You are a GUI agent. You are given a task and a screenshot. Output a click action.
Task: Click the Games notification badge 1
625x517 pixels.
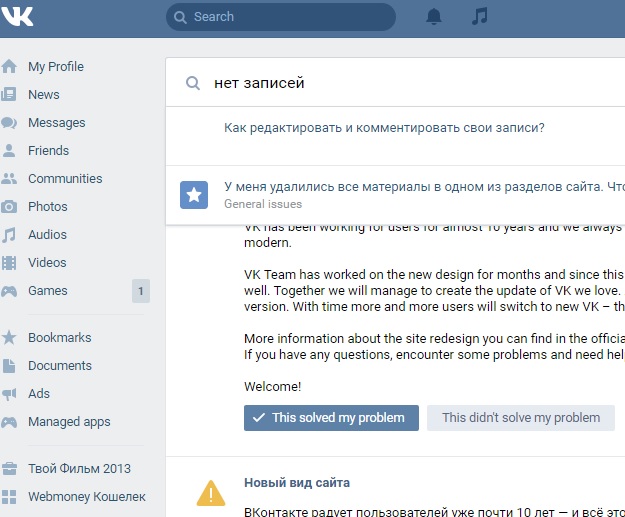tap(141, 291)
